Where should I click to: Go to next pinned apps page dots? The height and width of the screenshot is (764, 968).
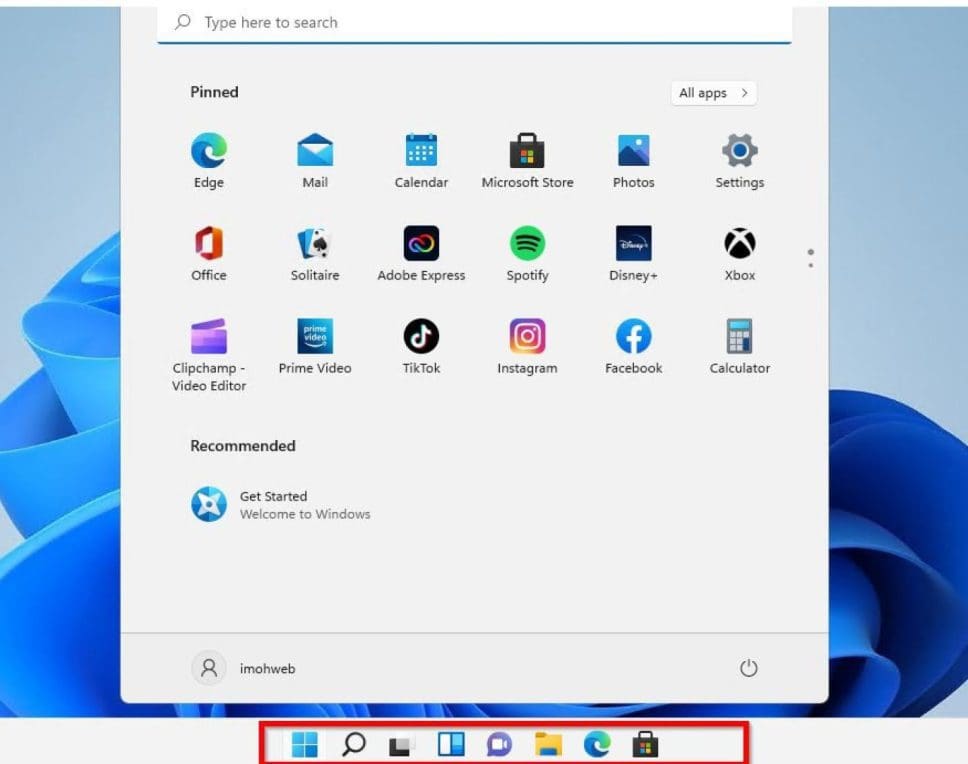click(810, 258)
